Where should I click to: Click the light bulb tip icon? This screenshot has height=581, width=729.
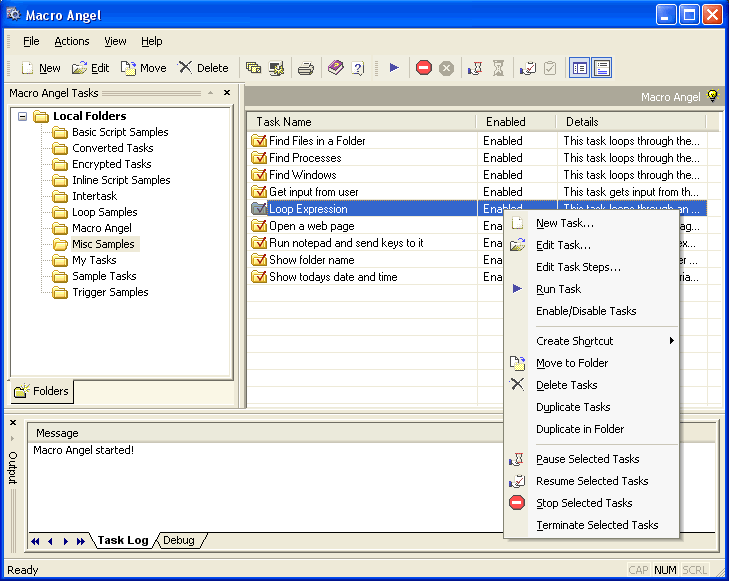[x=713, y=96]
